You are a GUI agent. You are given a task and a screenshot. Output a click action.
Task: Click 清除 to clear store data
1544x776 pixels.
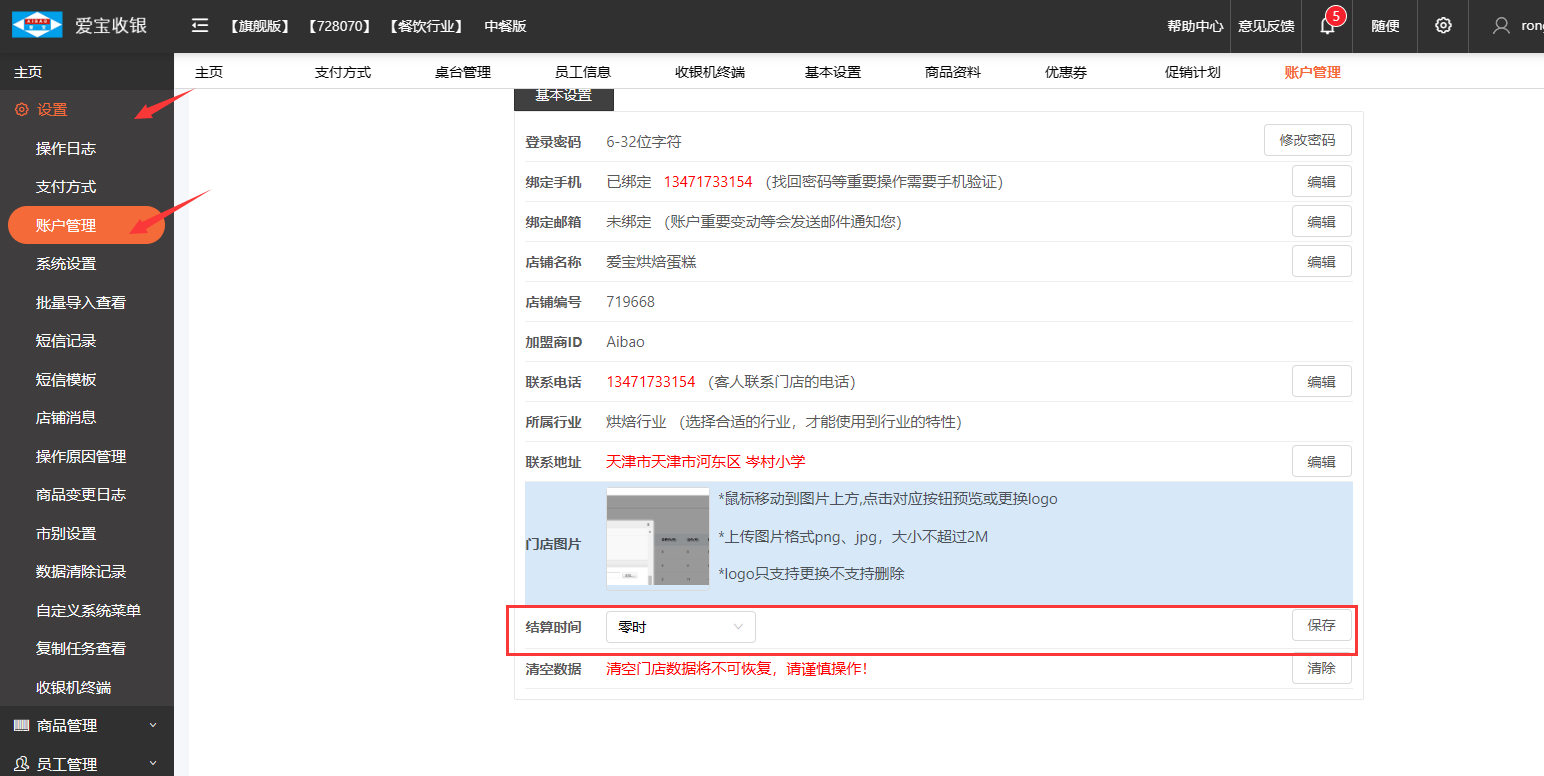(1321, 668)
